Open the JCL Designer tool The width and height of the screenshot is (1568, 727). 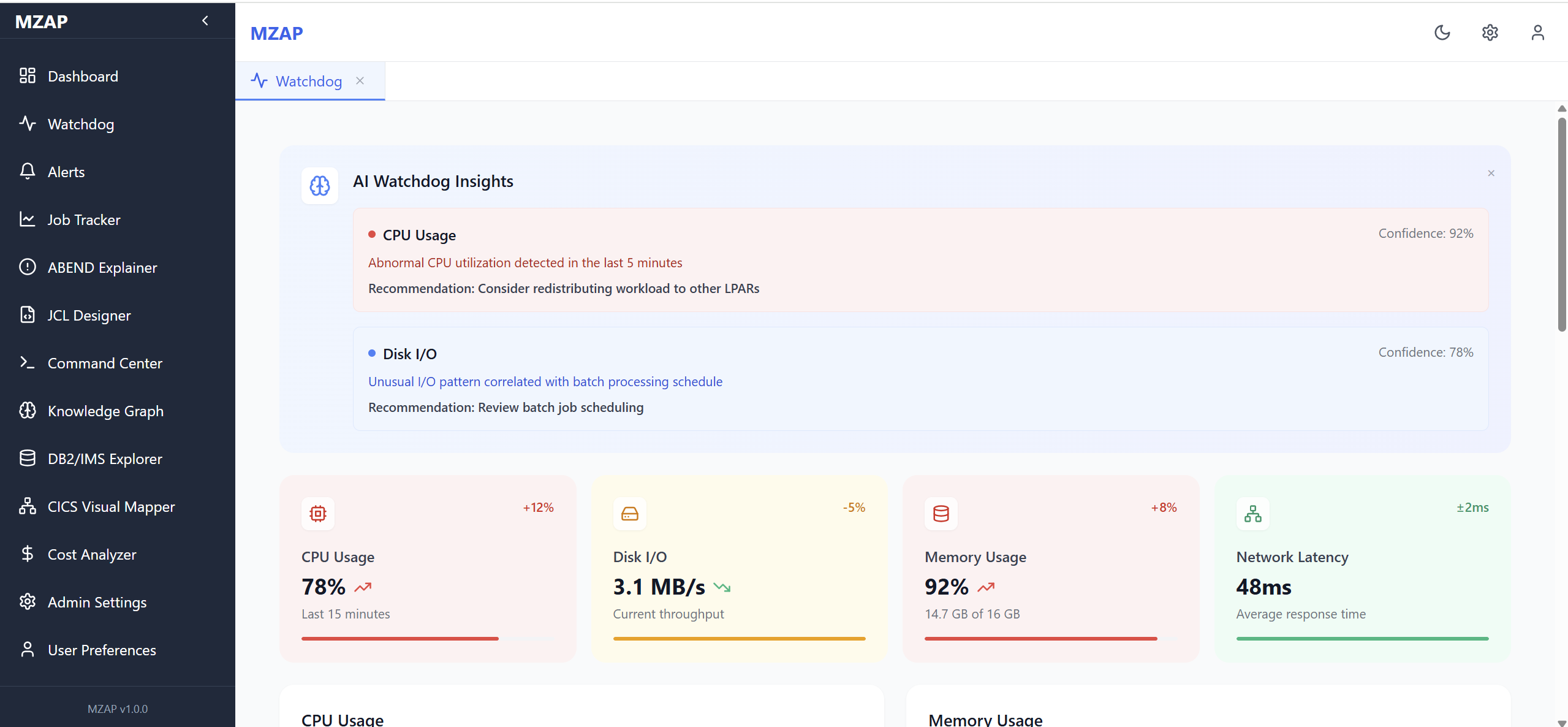[x=89, y=315]
